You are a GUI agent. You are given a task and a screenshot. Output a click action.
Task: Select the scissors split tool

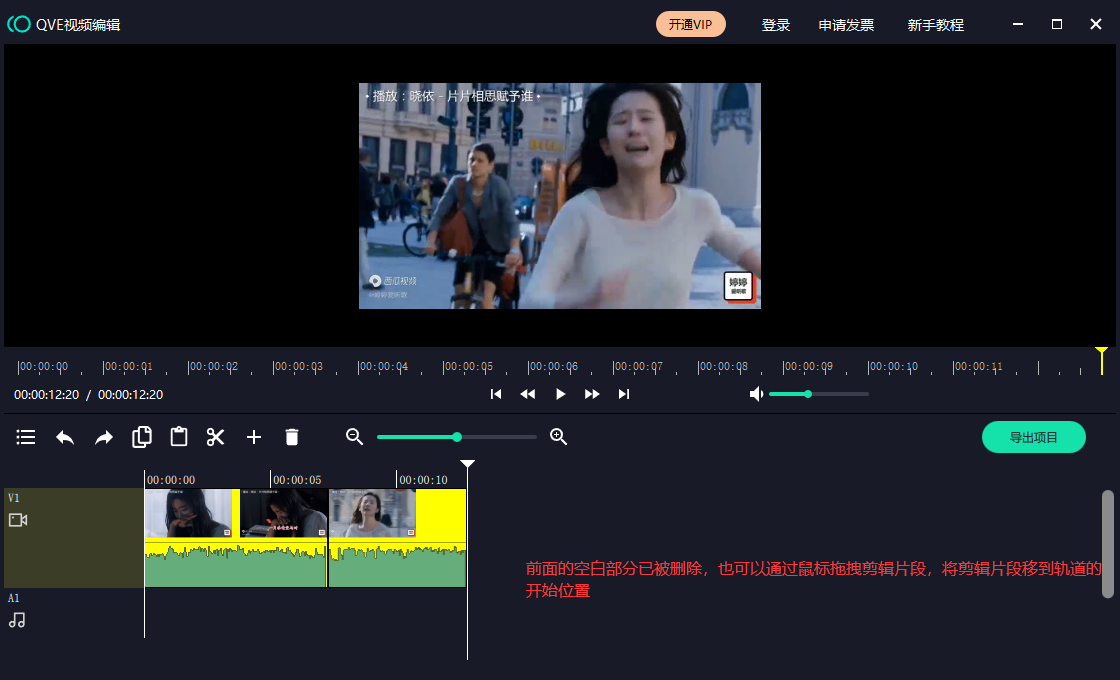point(216,437)
